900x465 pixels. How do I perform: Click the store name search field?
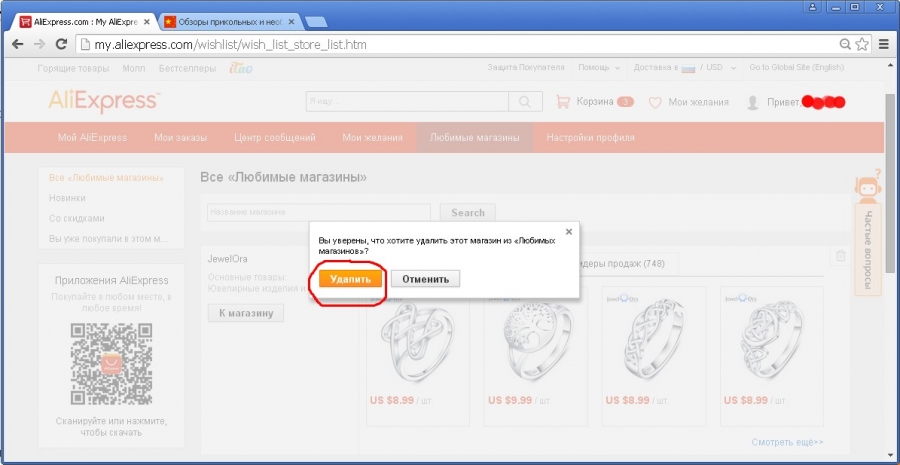point(318,212)
